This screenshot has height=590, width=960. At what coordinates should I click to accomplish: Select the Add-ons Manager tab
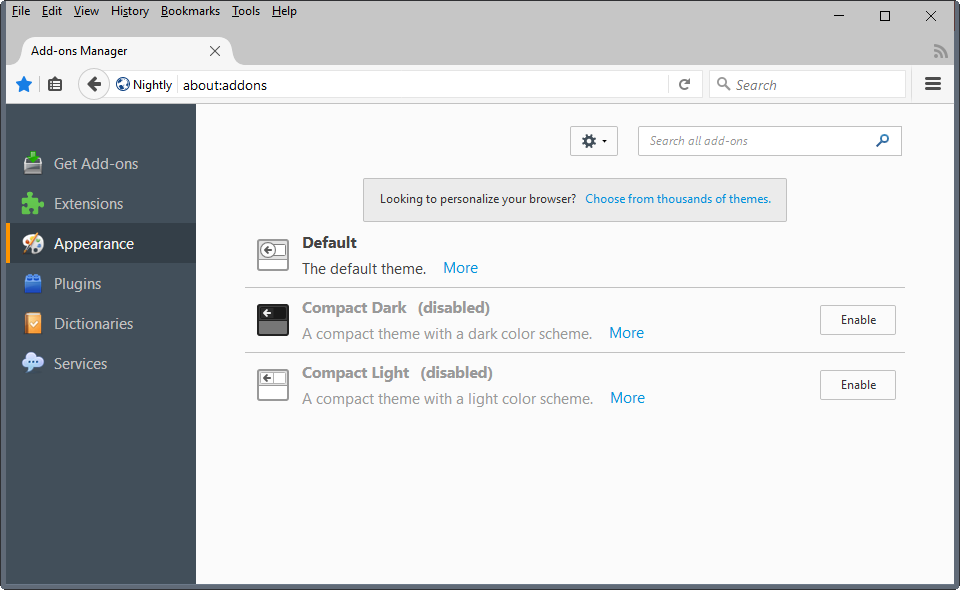click(126, 51)
